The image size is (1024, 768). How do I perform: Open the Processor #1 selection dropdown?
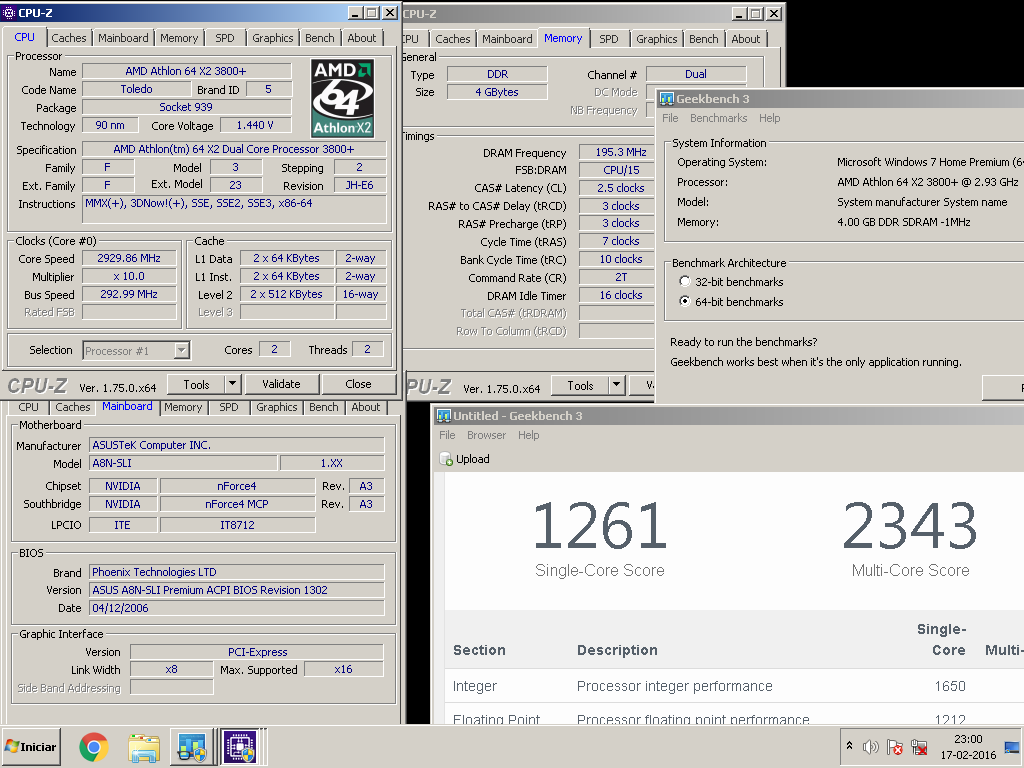tap(182, 351)
